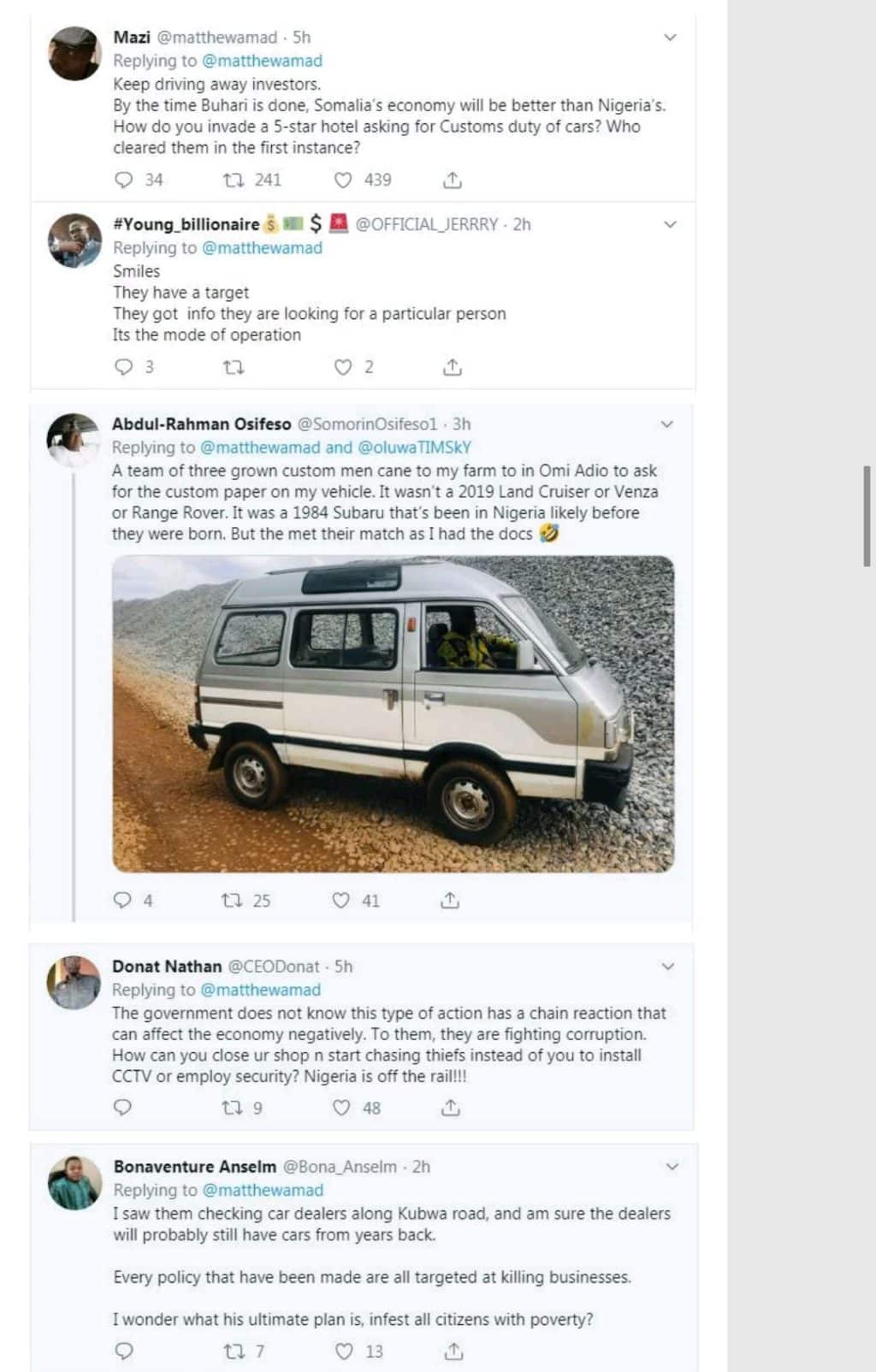View Donat Nathan's profile picture
Image resolution: width=876 pixels, height=1372 pixels.
(x=74, y=982)
